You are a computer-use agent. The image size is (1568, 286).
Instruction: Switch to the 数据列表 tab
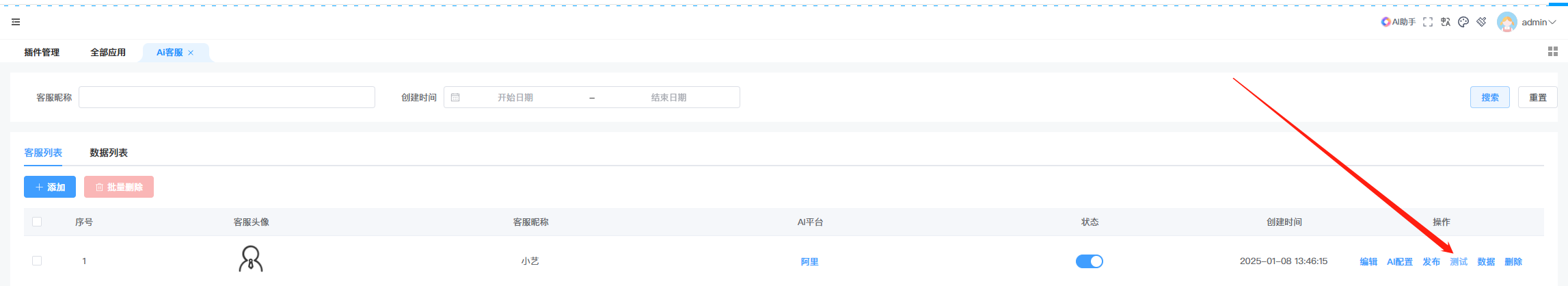(109, 153)
